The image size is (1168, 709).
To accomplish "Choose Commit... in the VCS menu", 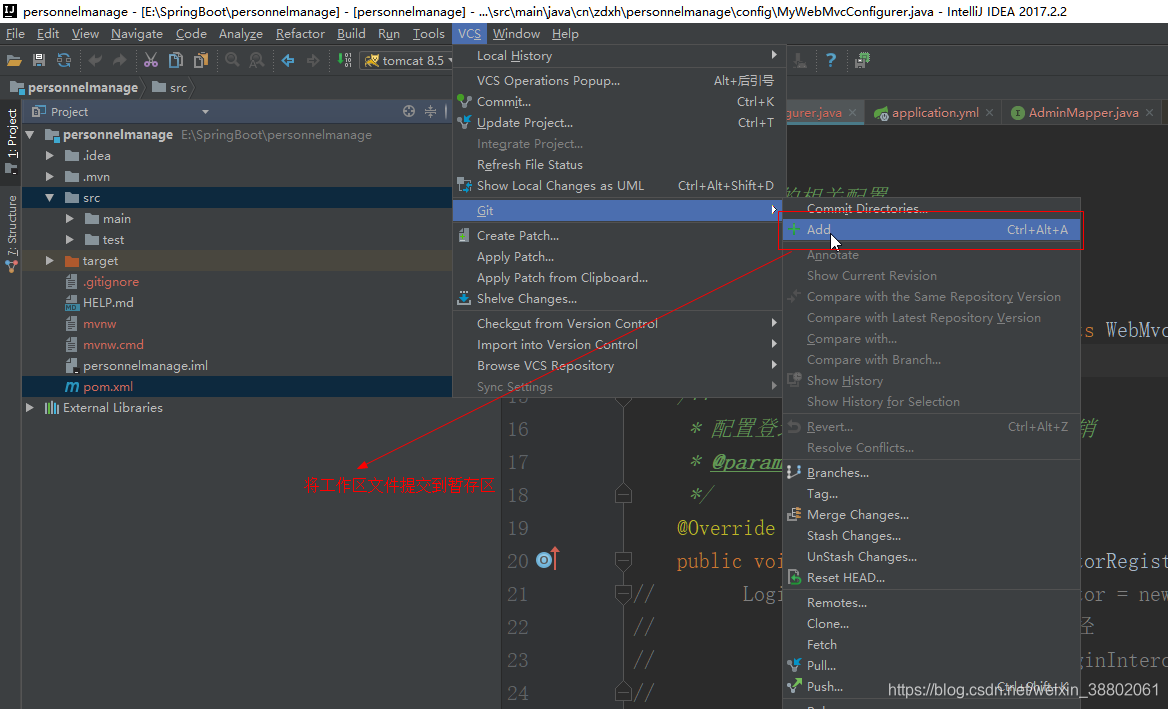I will [619, 101].
